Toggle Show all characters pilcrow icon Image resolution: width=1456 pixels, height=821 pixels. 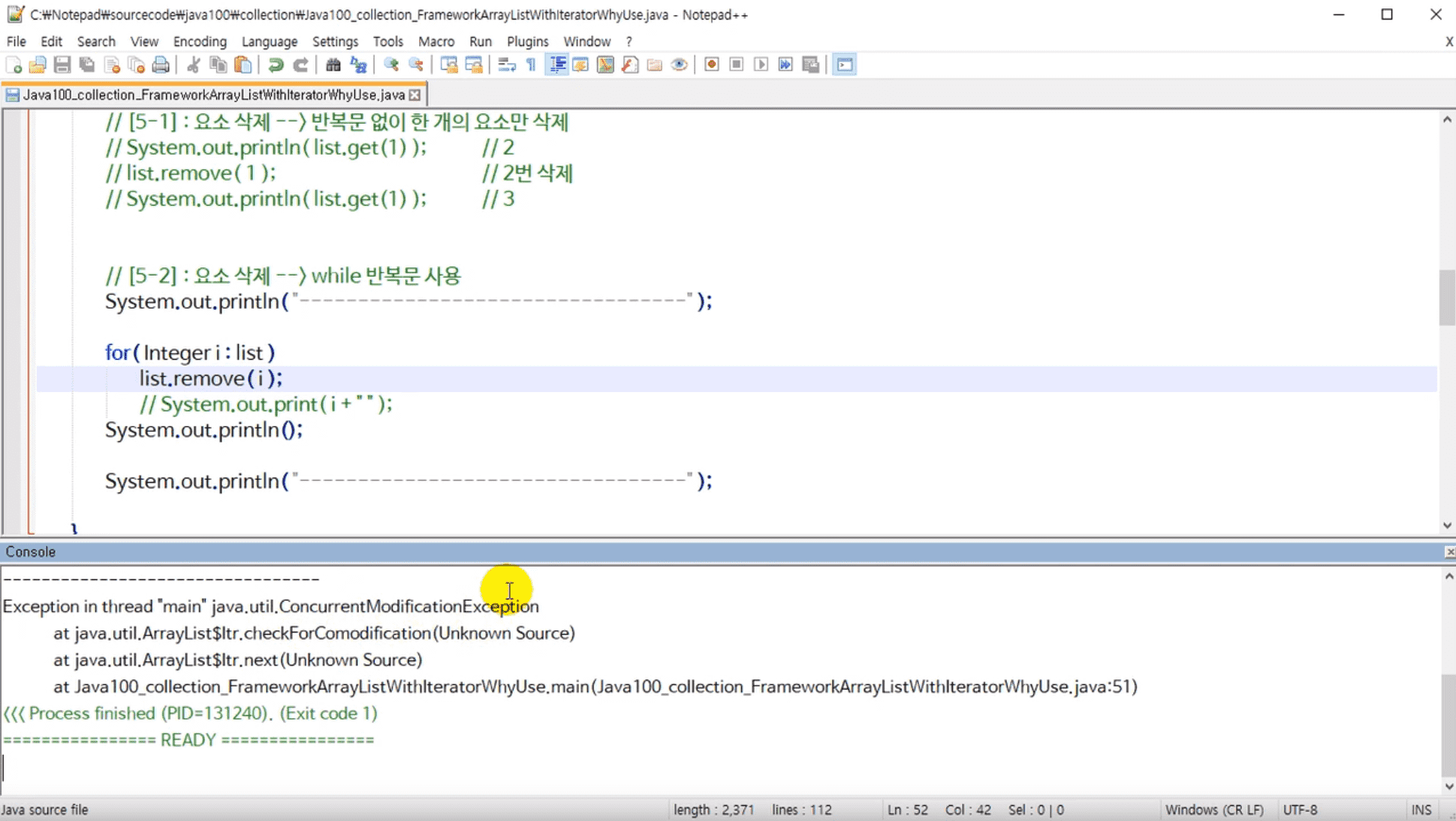532,65
